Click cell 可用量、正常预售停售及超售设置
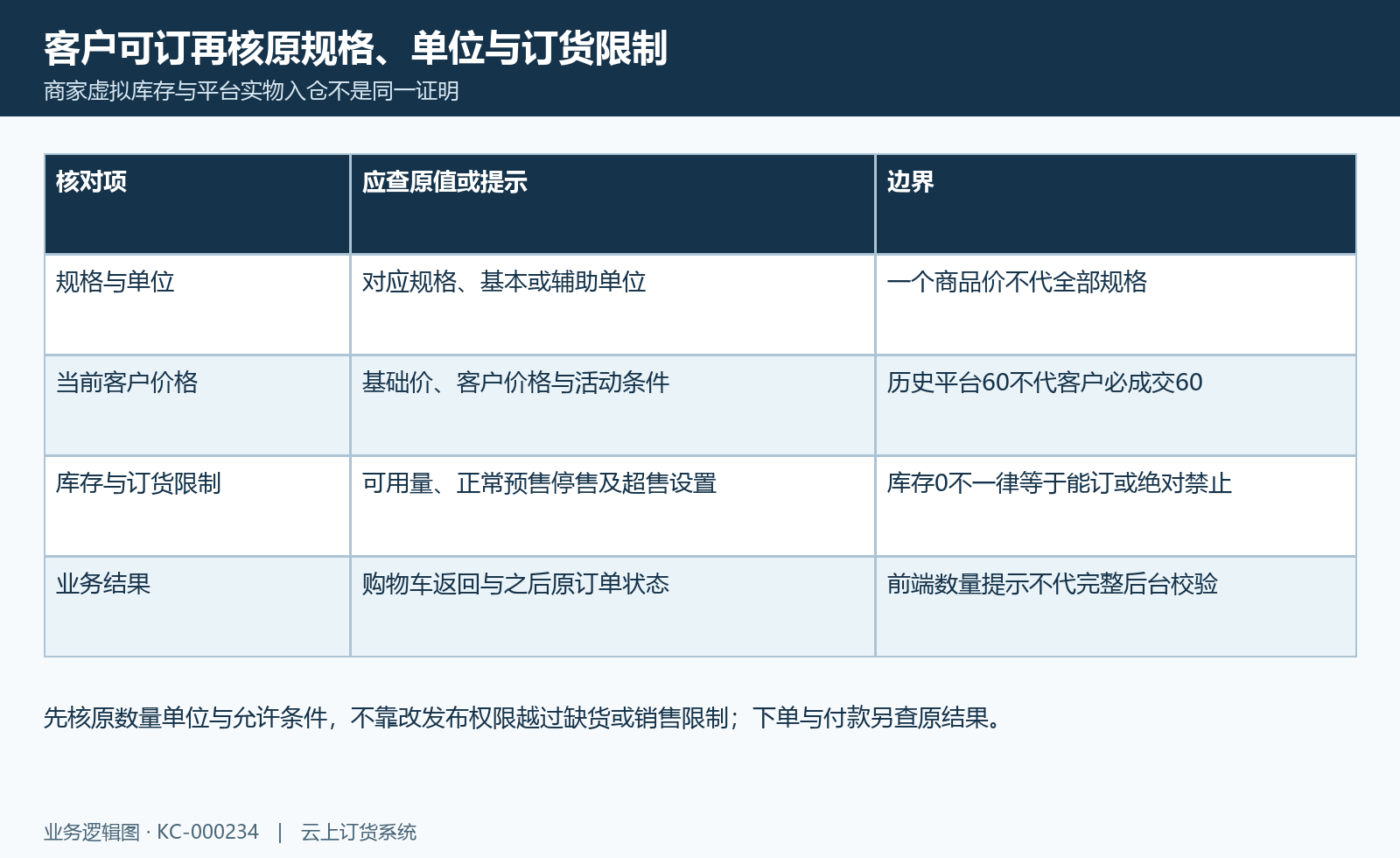Screen dimensions: 1400x858 pyautogui.click(x=612, y=506)
